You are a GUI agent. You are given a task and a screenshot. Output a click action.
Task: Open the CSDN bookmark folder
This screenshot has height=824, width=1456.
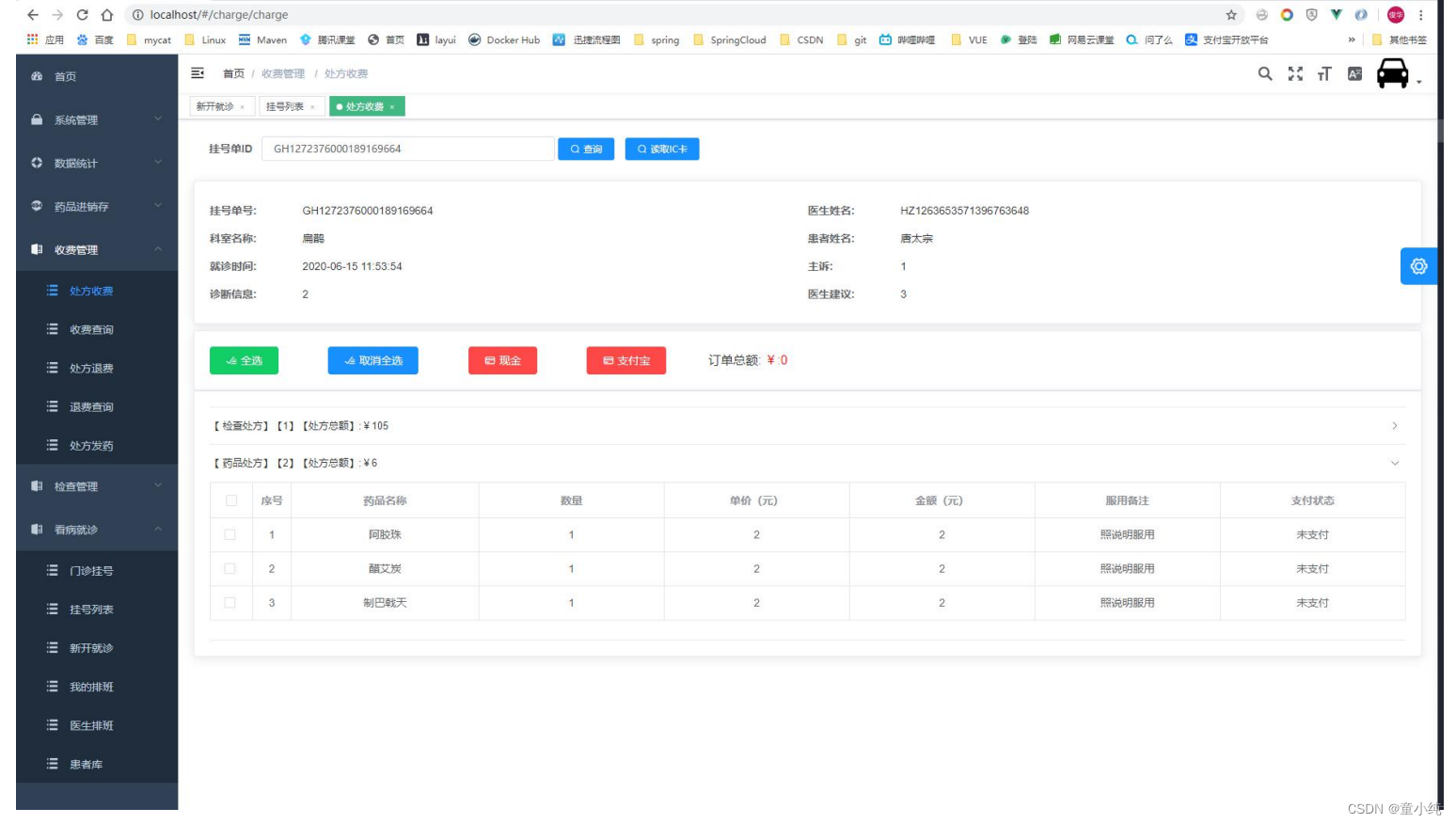pyautogui.click(x=801, y=40)
